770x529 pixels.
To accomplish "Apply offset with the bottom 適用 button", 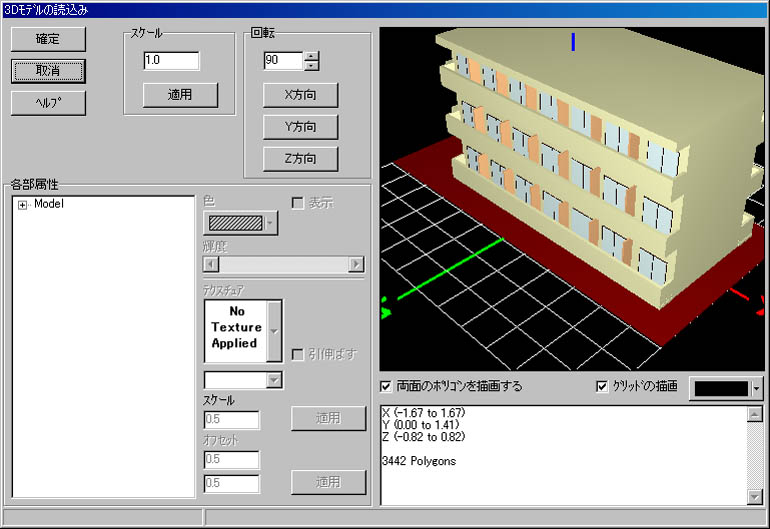I will coord(328,482).
